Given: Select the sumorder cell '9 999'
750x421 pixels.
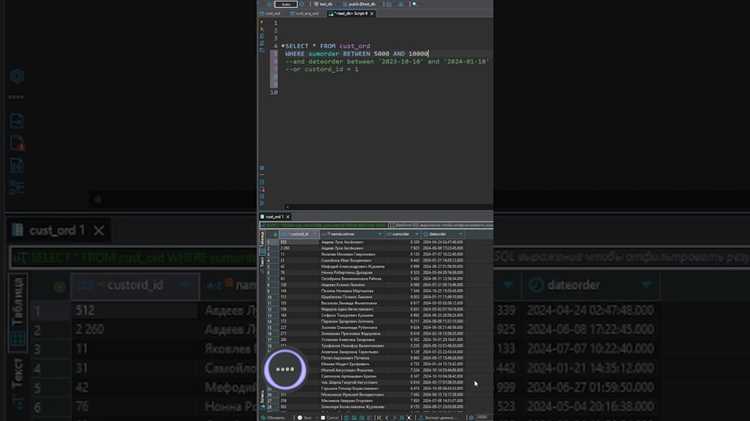Looking at the screenshot, I should (414, 266).
